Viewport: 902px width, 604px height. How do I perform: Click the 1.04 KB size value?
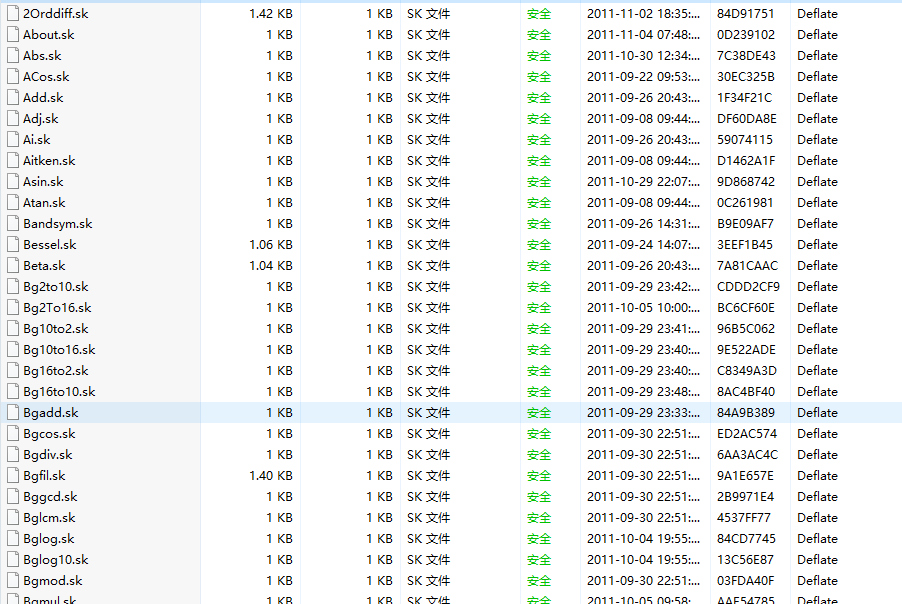coord(271,265)
